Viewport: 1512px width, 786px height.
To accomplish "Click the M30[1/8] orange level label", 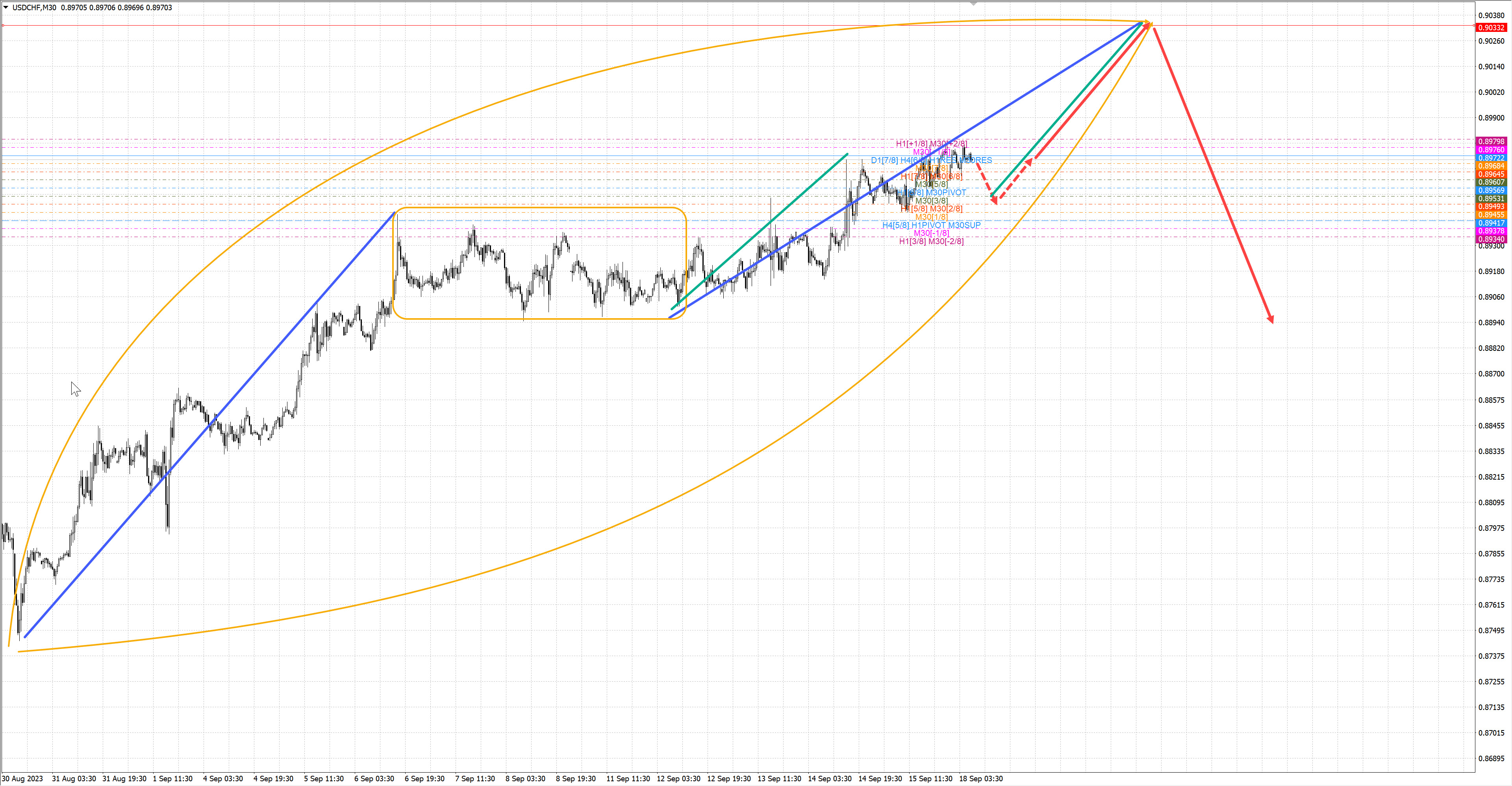I will tap(931, 217).
